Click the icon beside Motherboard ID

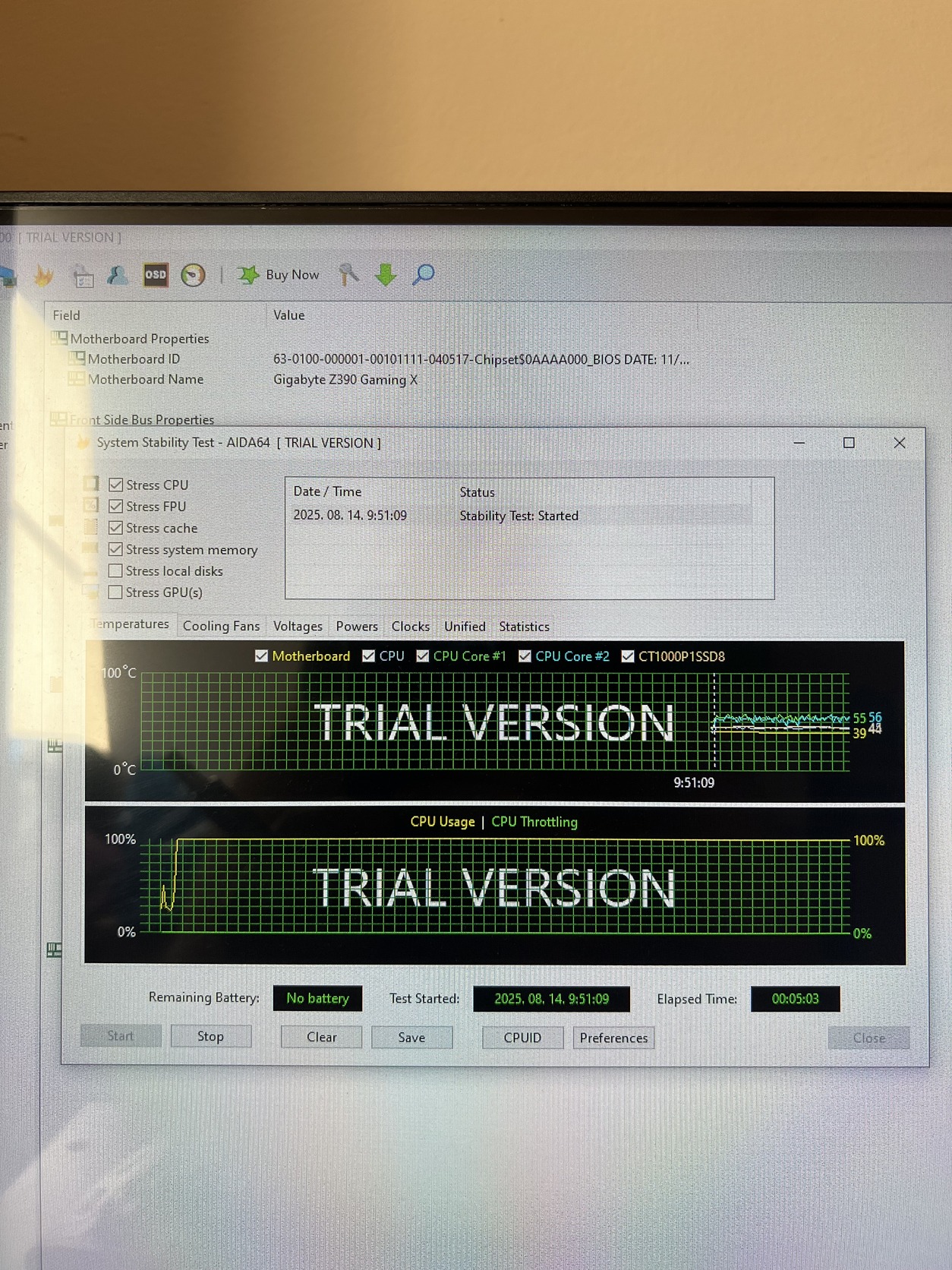pyautogui.click(x=77, y=358)
